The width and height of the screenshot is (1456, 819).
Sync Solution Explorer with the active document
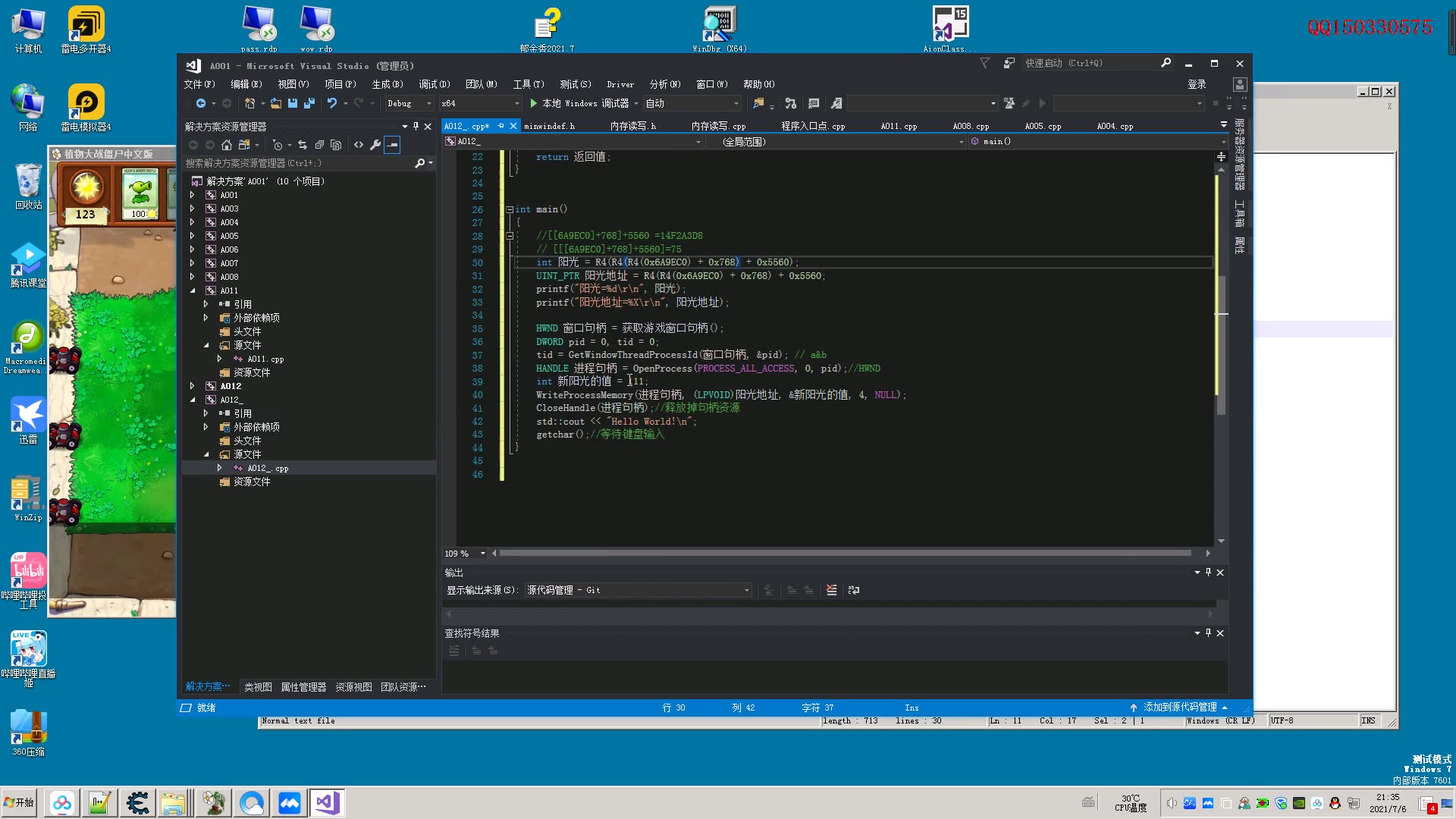tap(303, 145)
